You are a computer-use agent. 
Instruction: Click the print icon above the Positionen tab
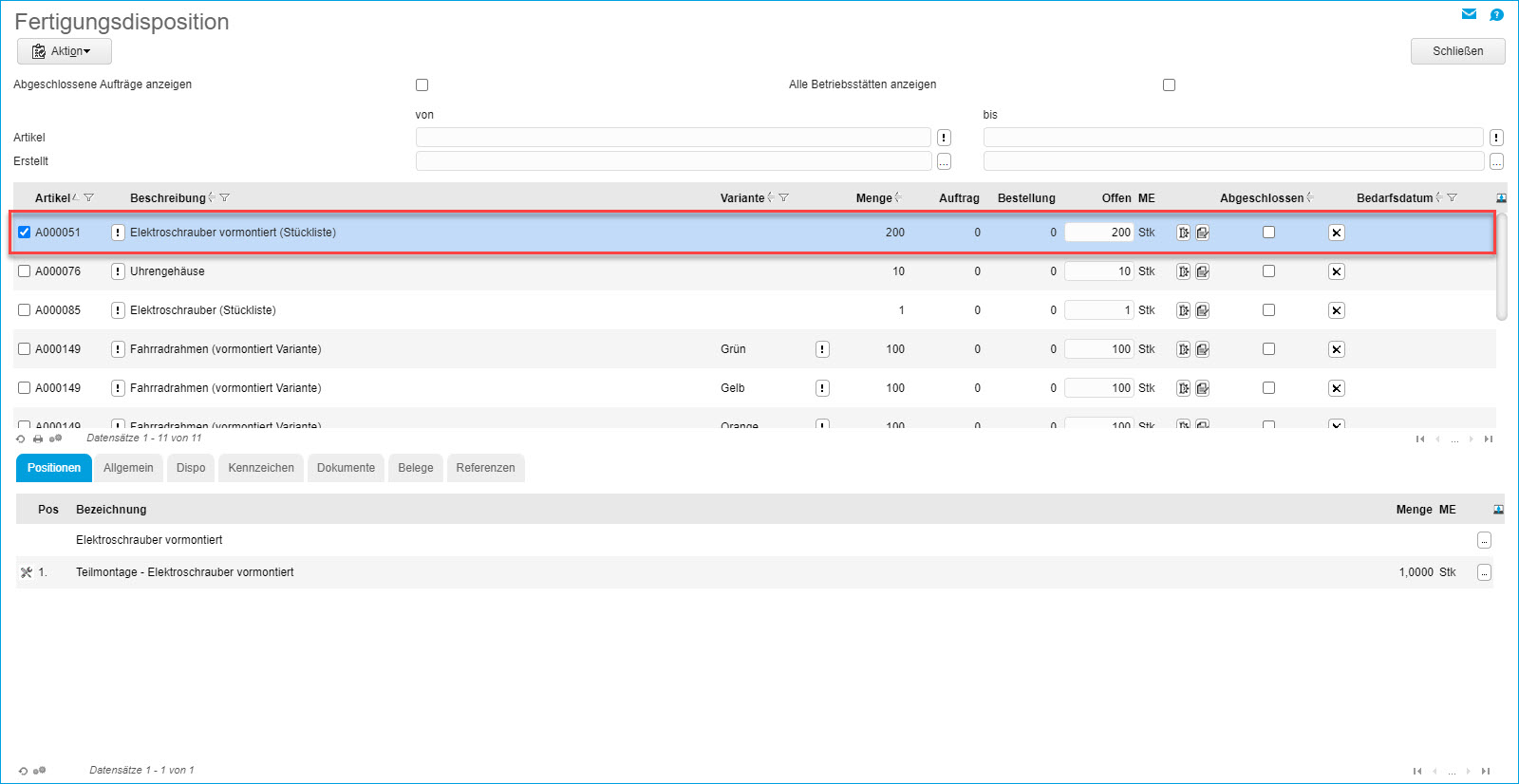point(38,439)
